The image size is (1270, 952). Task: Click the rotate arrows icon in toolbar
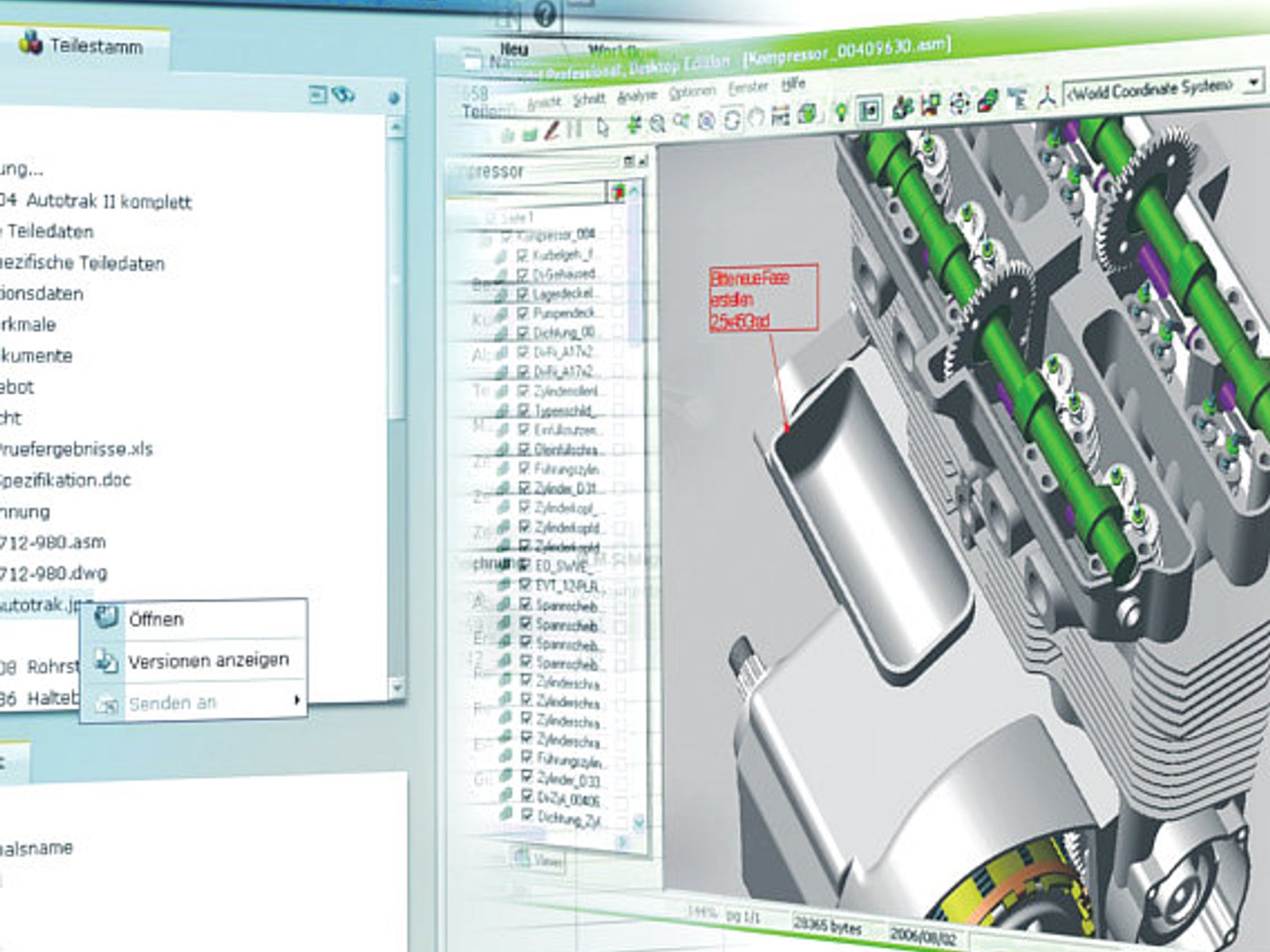[731, 119]
